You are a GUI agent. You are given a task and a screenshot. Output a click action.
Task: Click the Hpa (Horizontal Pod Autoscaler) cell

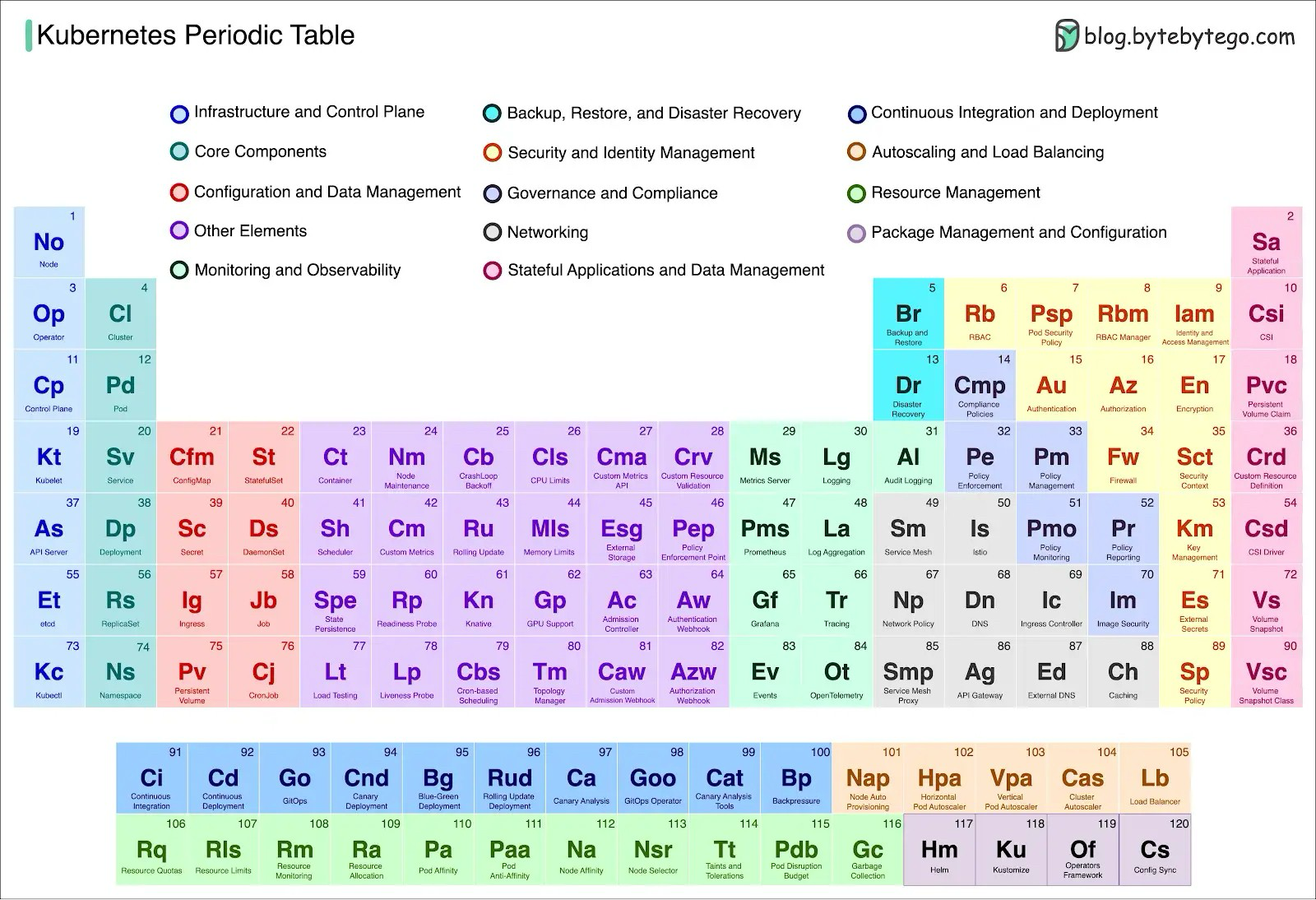[939, 777]
